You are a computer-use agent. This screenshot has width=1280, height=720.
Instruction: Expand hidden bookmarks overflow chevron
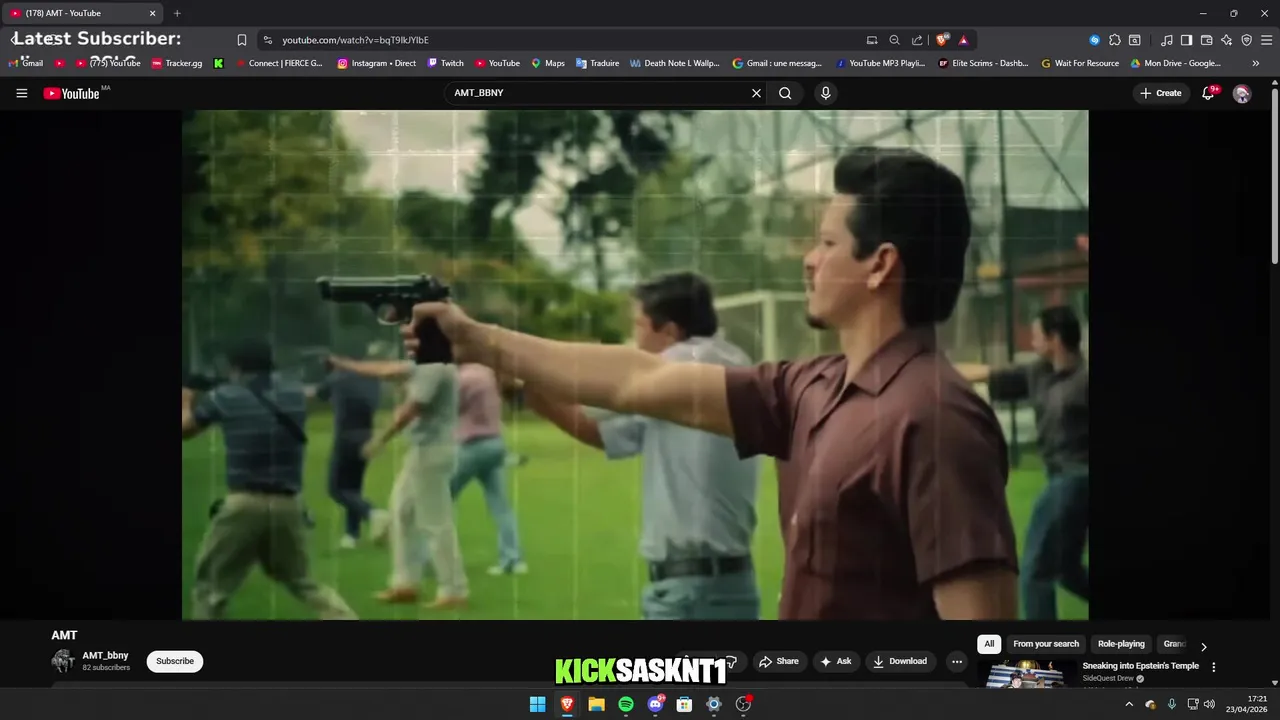[1256, 63]
